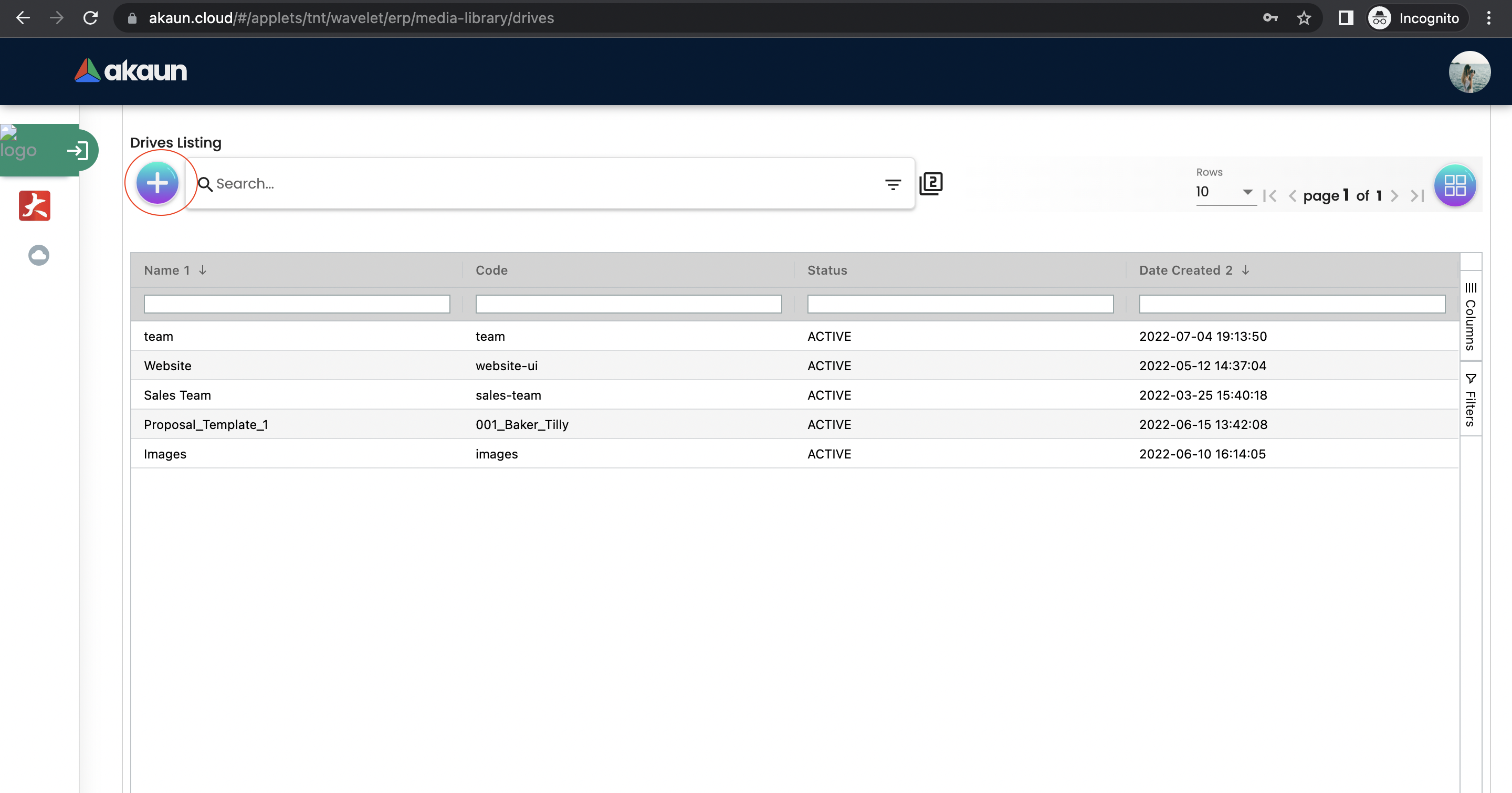Jump to last page button

point(1417,195)
